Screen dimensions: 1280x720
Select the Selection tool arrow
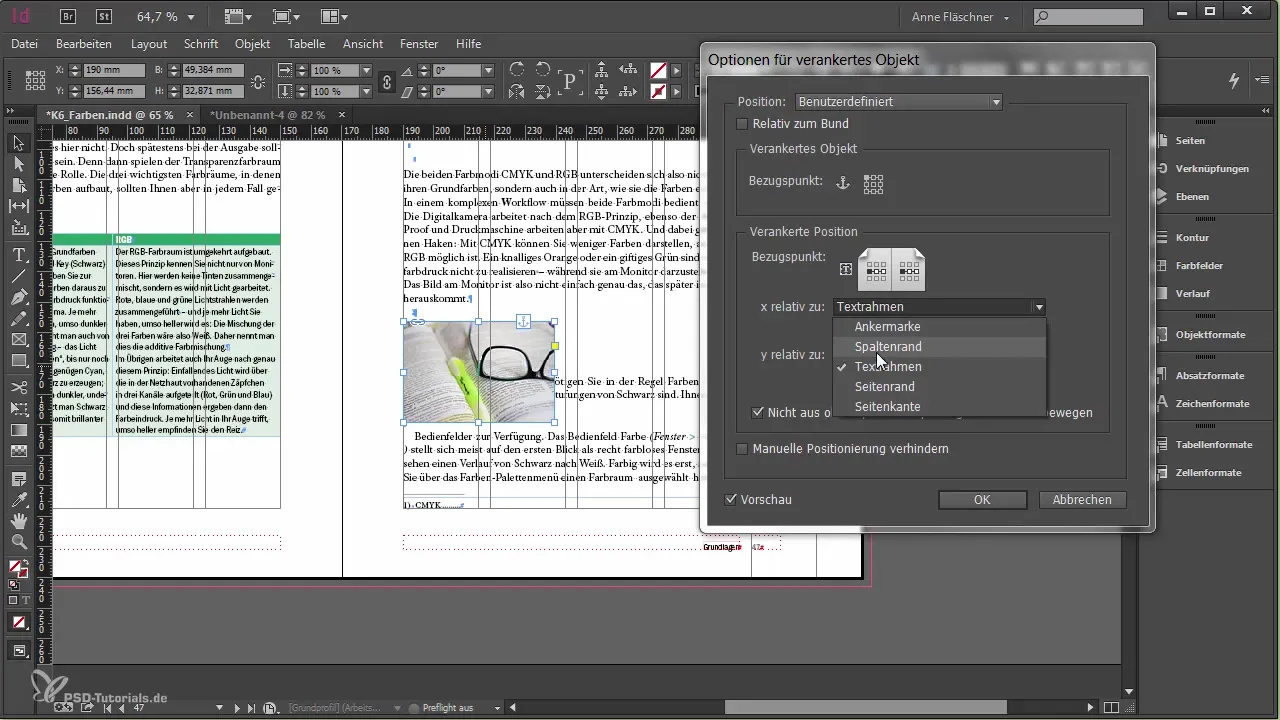(18, 144)
